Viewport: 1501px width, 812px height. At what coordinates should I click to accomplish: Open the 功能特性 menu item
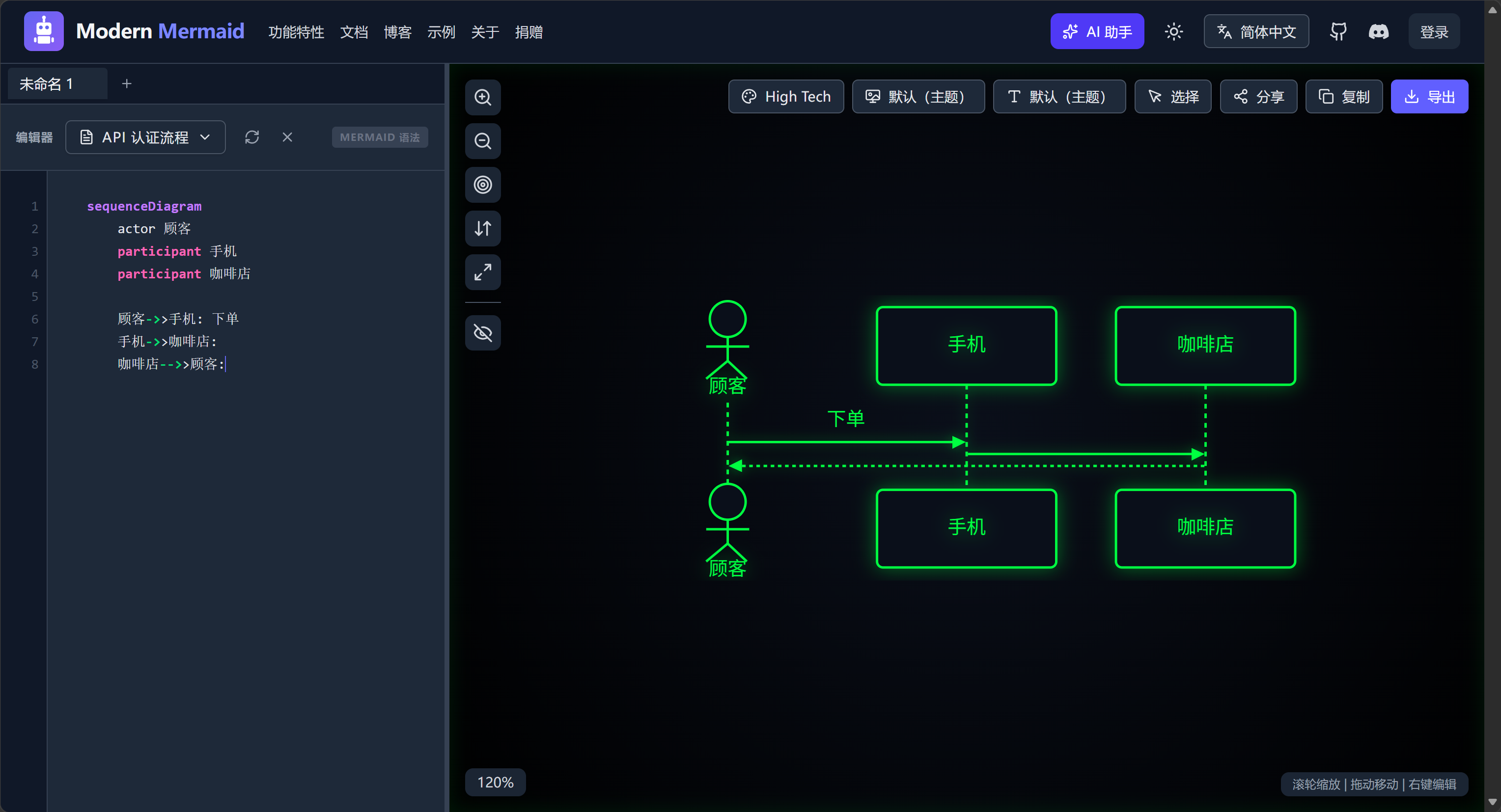296,32
